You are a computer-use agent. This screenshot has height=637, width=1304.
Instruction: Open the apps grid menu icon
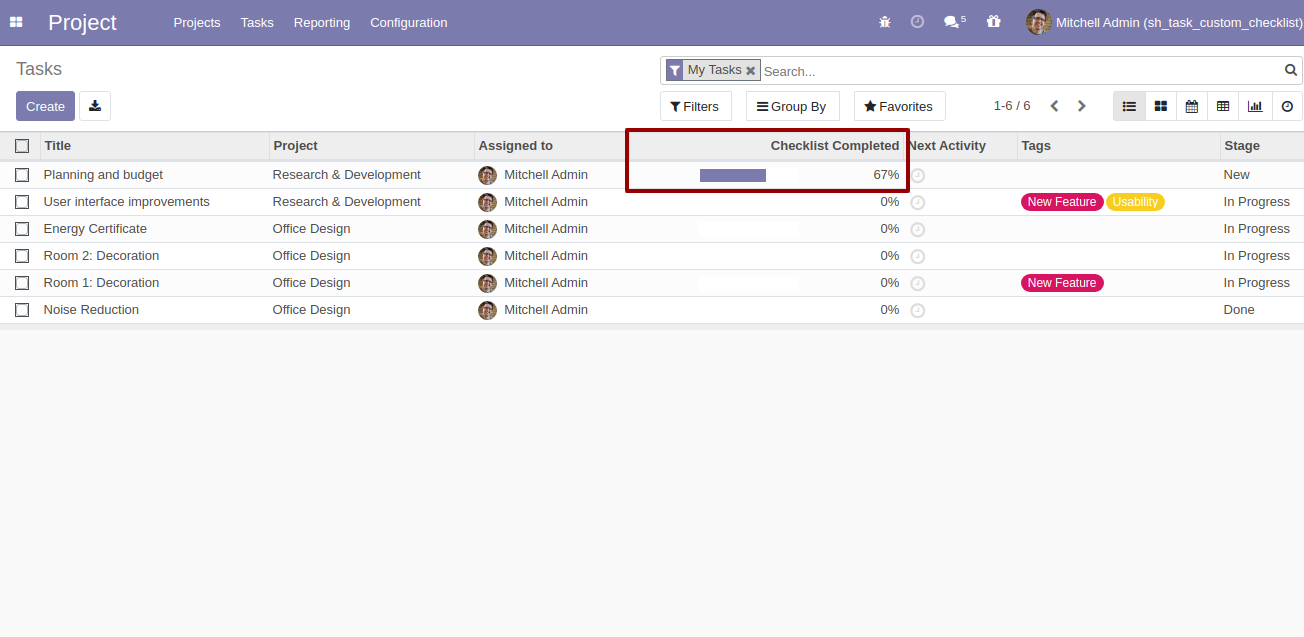point(16,22)
